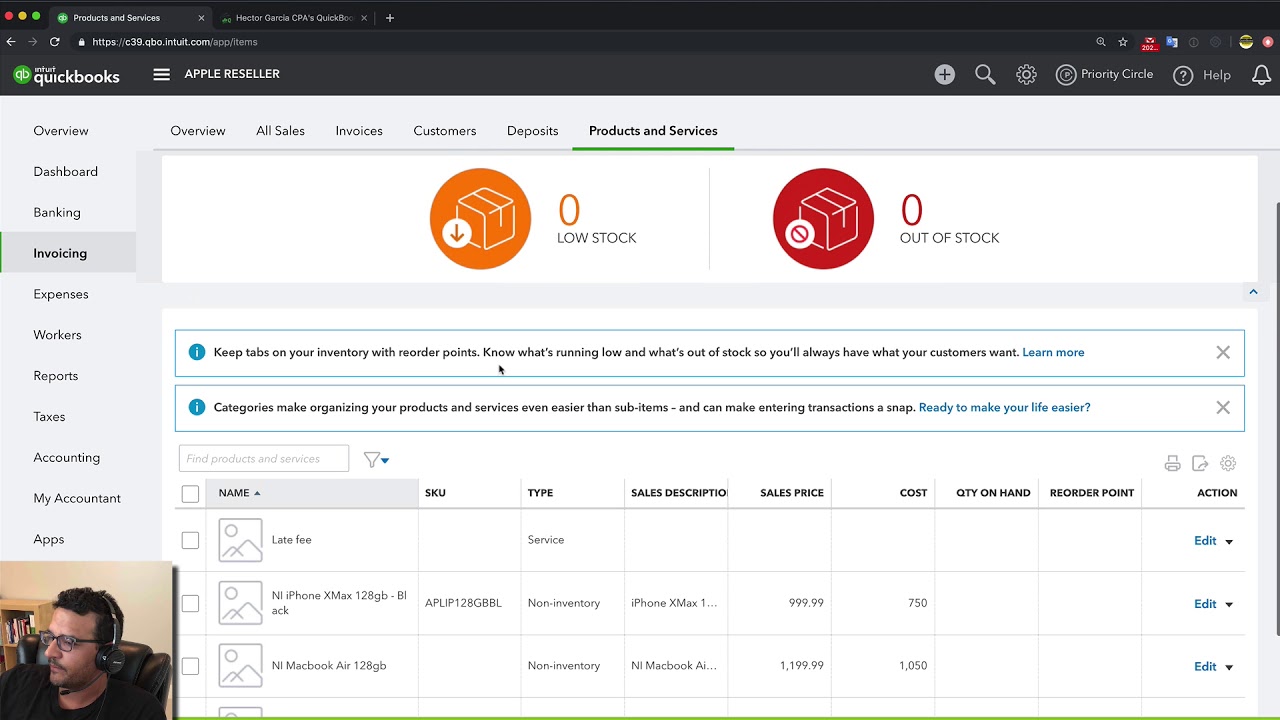
Task: Open table column settings gear
Action: pyautogui.click(x=1228, y=464)
